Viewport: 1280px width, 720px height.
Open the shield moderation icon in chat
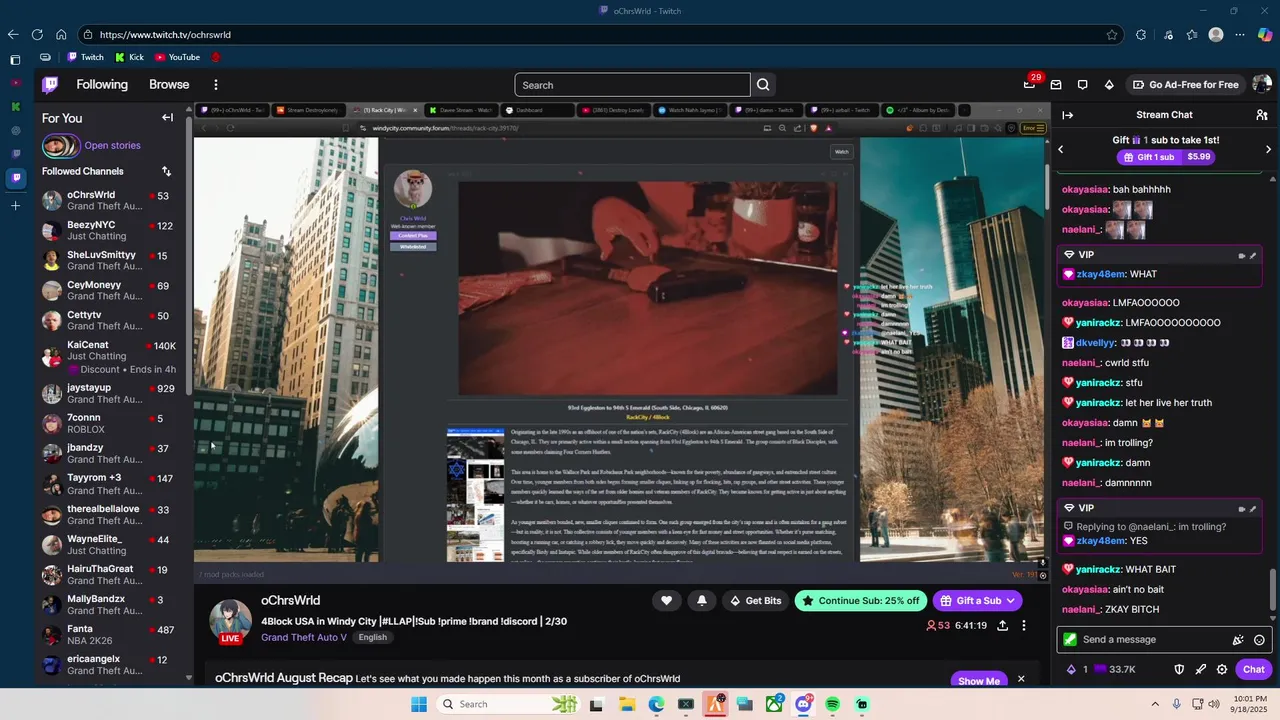[1179, 669]
